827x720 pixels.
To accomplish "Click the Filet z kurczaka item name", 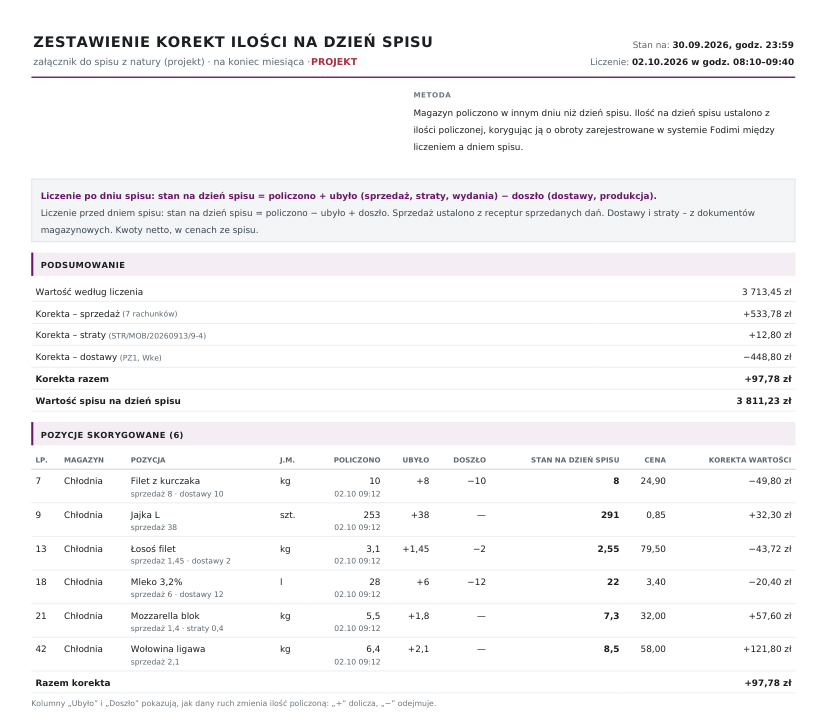I will (x=165, y=481).
